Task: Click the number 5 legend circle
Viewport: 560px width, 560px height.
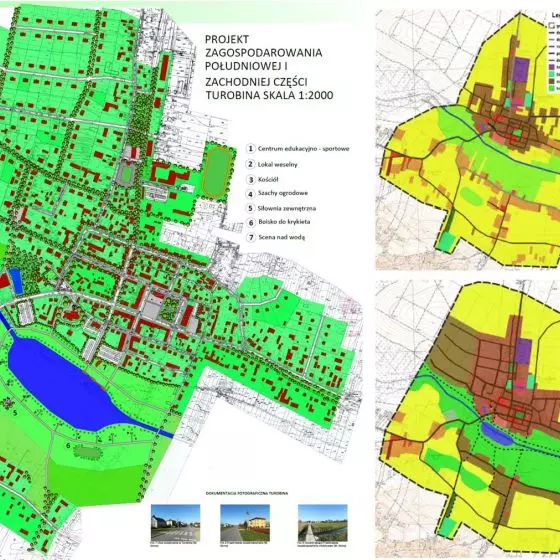Action: [x=251, y=208]
